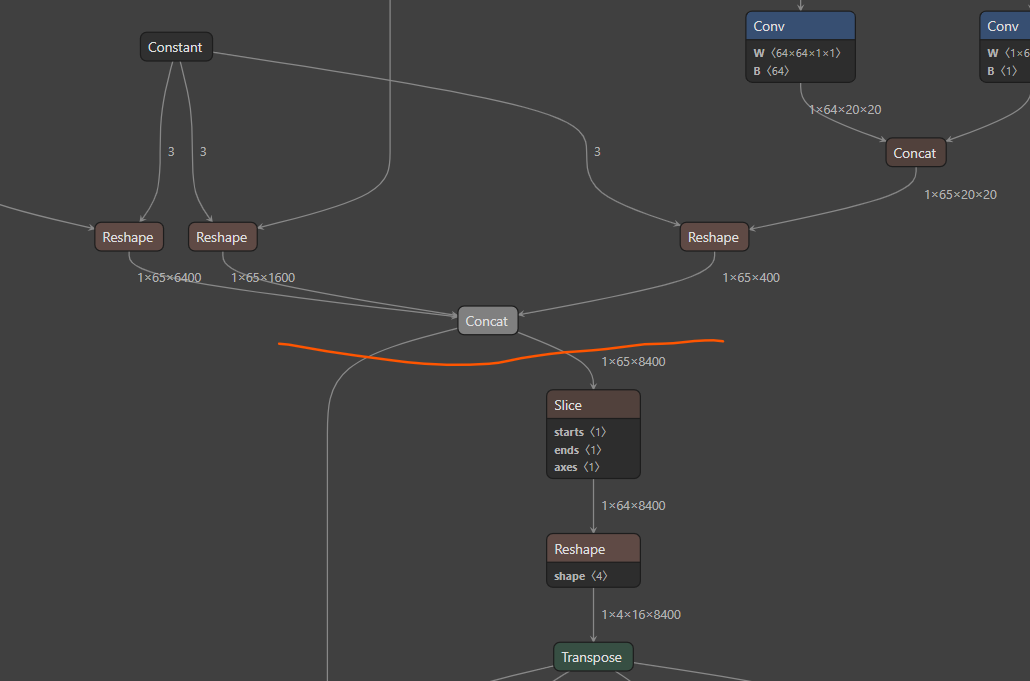This screenshot has height=681, width=1030.
Task: Select the Transpose node
Action: pyautogui.click(x=592, y=657)
